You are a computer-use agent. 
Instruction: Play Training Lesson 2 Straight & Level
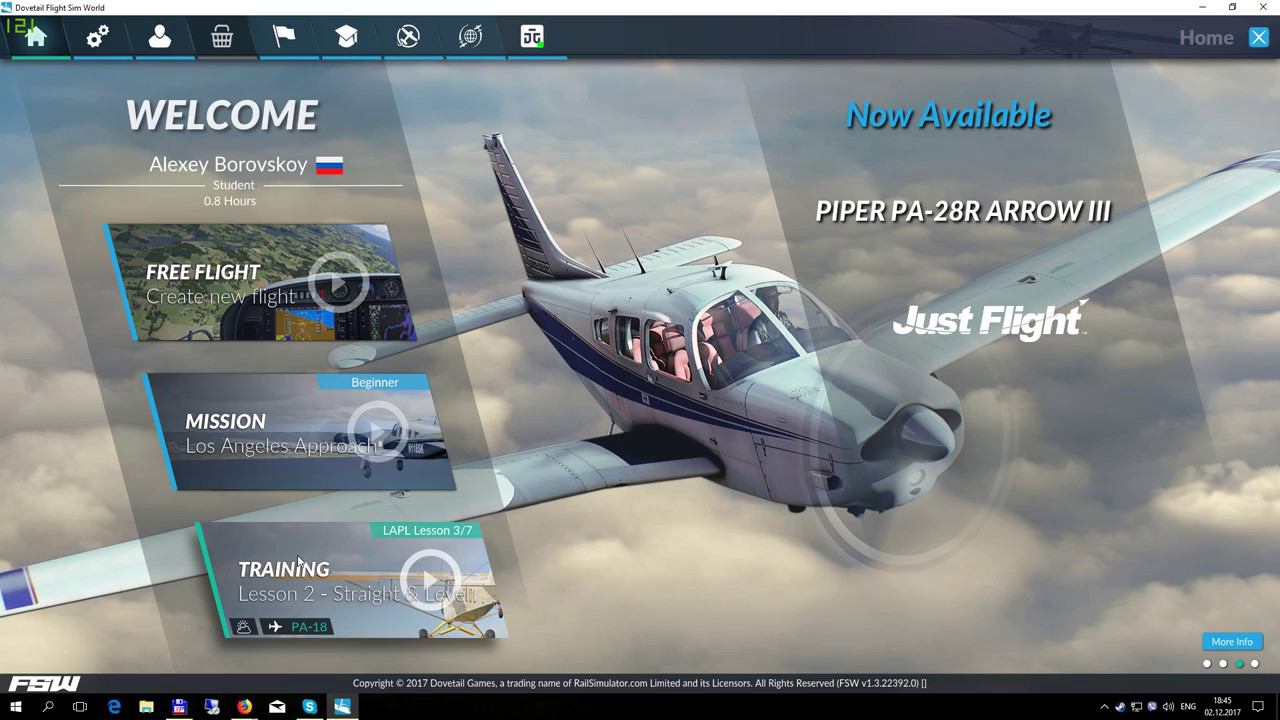[x=431, y=579]
